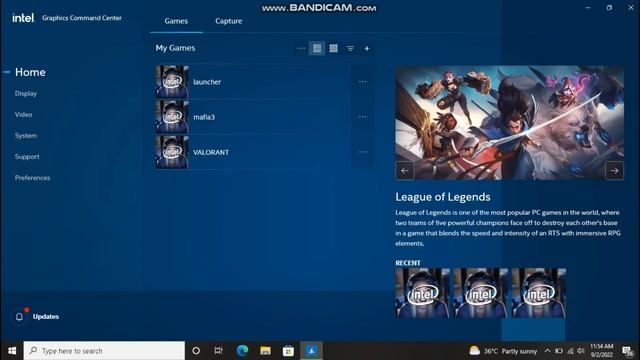
Task: Click the League of Legends banner image
Action: 509,123
